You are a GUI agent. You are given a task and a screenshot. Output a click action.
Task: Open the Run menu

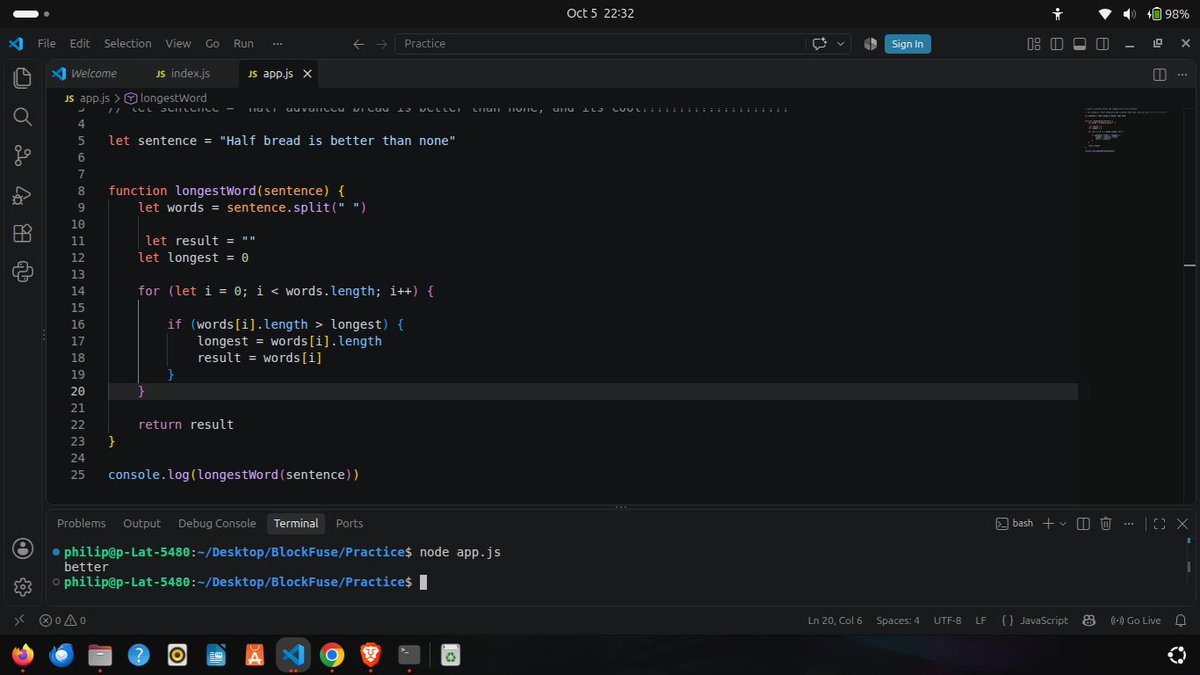click(x=243, y=44)
